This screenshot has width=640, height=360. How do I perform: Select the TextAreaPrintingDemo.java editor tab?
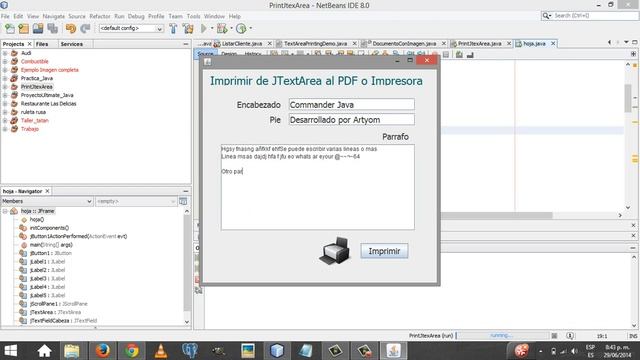click(316, 44)
